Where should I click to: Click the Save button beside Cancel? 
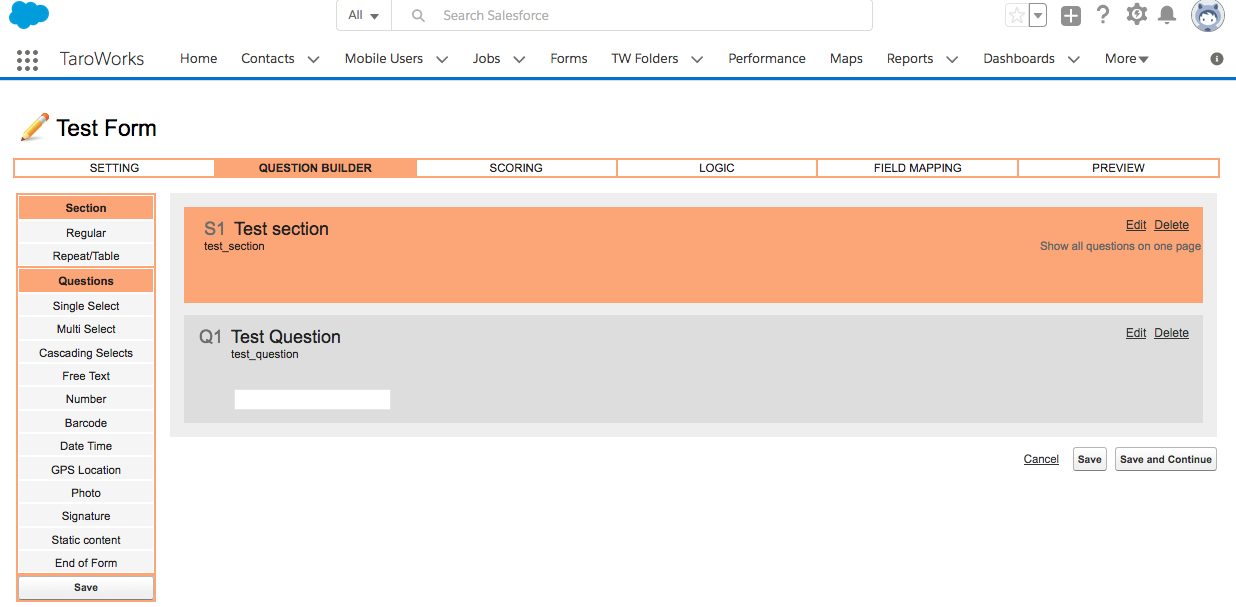[x=1090, y=459]
